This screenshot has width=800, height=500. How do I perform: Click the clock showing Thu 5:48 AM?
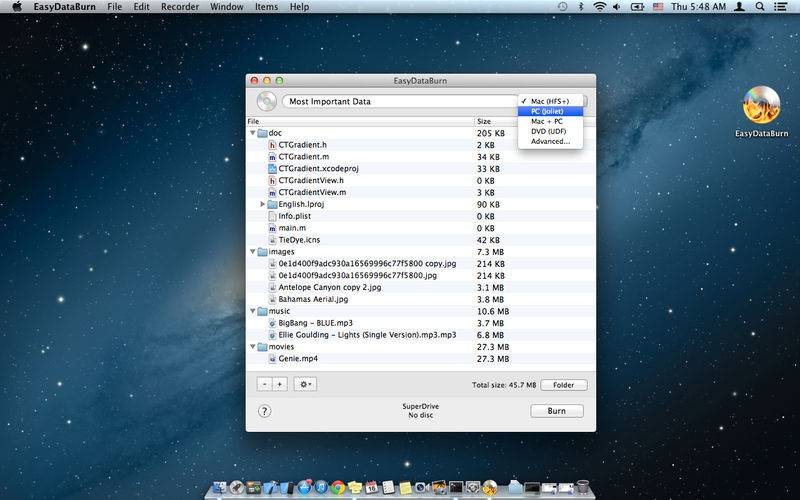698,7
